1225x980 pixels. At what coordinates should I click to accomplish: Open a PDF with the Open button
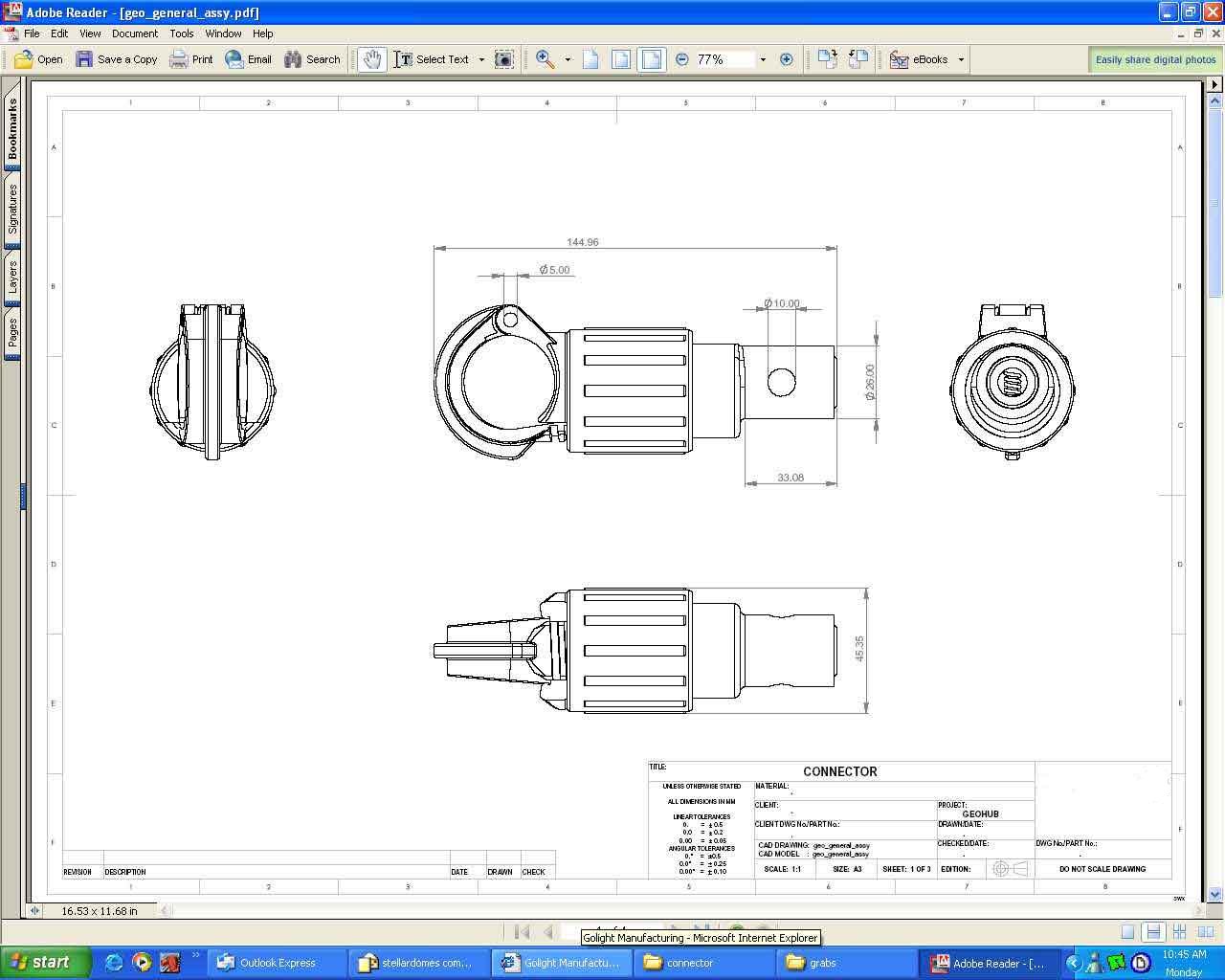click(x=38, y=59)
